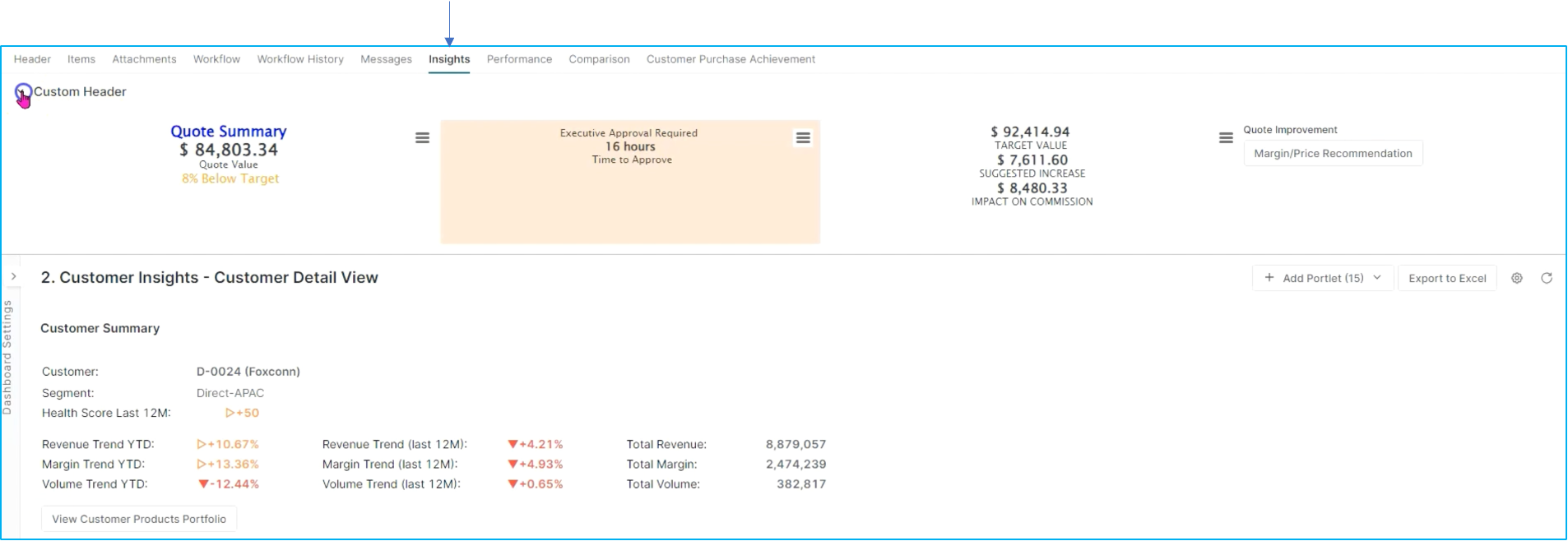Collapse the Custom Header section
The height and width of the screenshot is (541, 1568).
coord(23,92)
